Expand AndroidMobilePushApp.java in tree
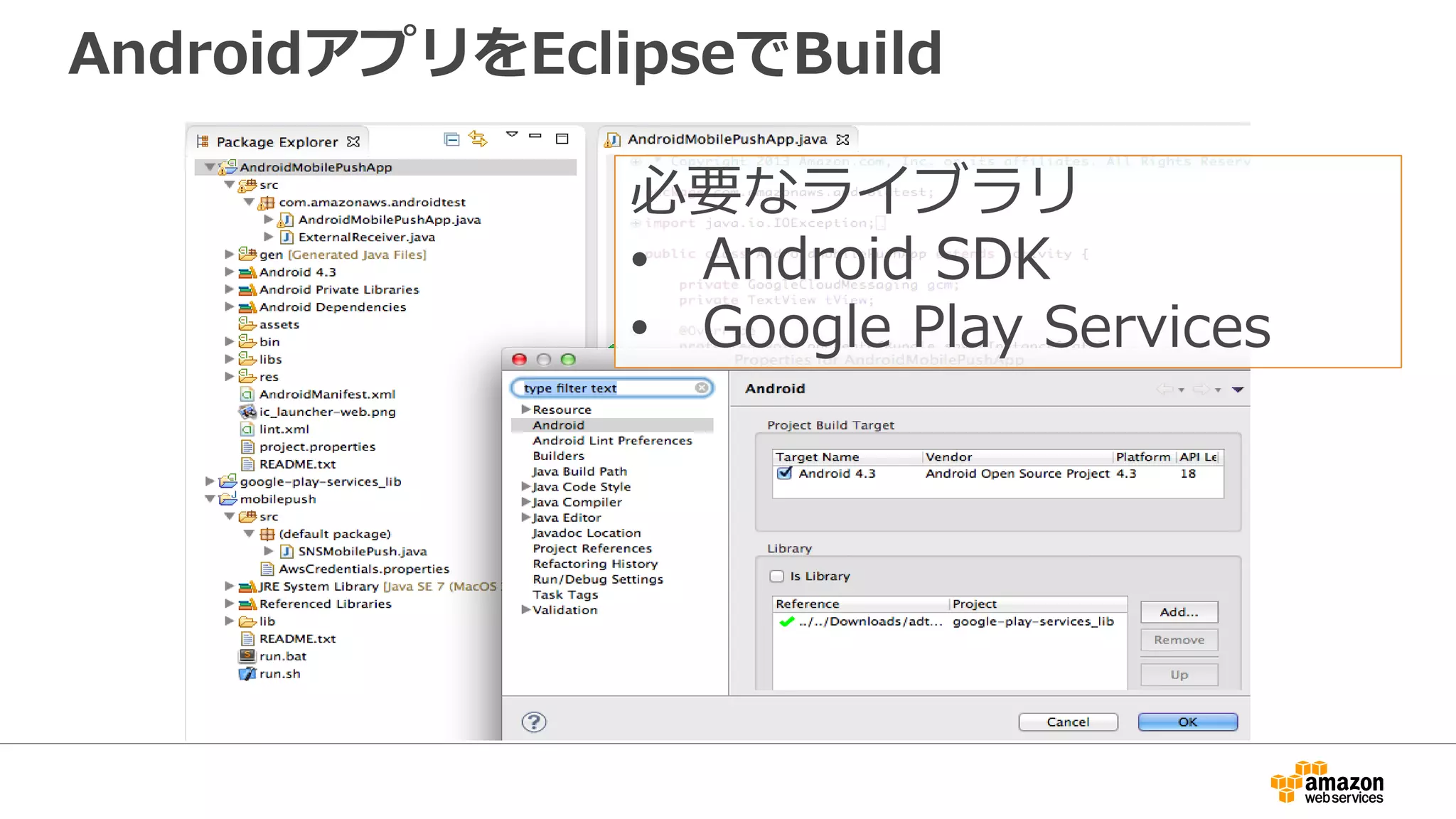Screen dimensions: 1456x819 [268, 220]
